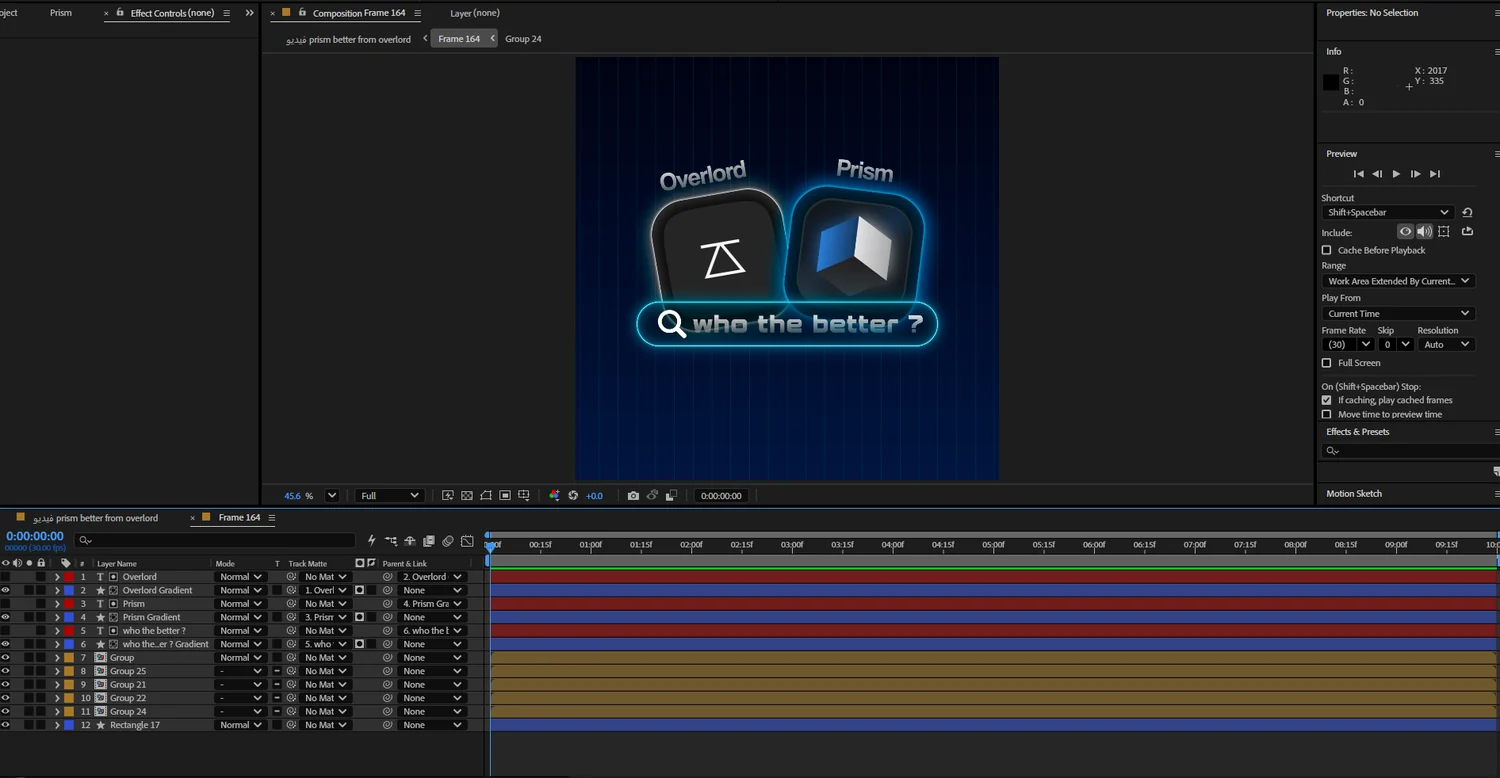Navigate to Group 24 in composition breadcrumb

(523, 39)
